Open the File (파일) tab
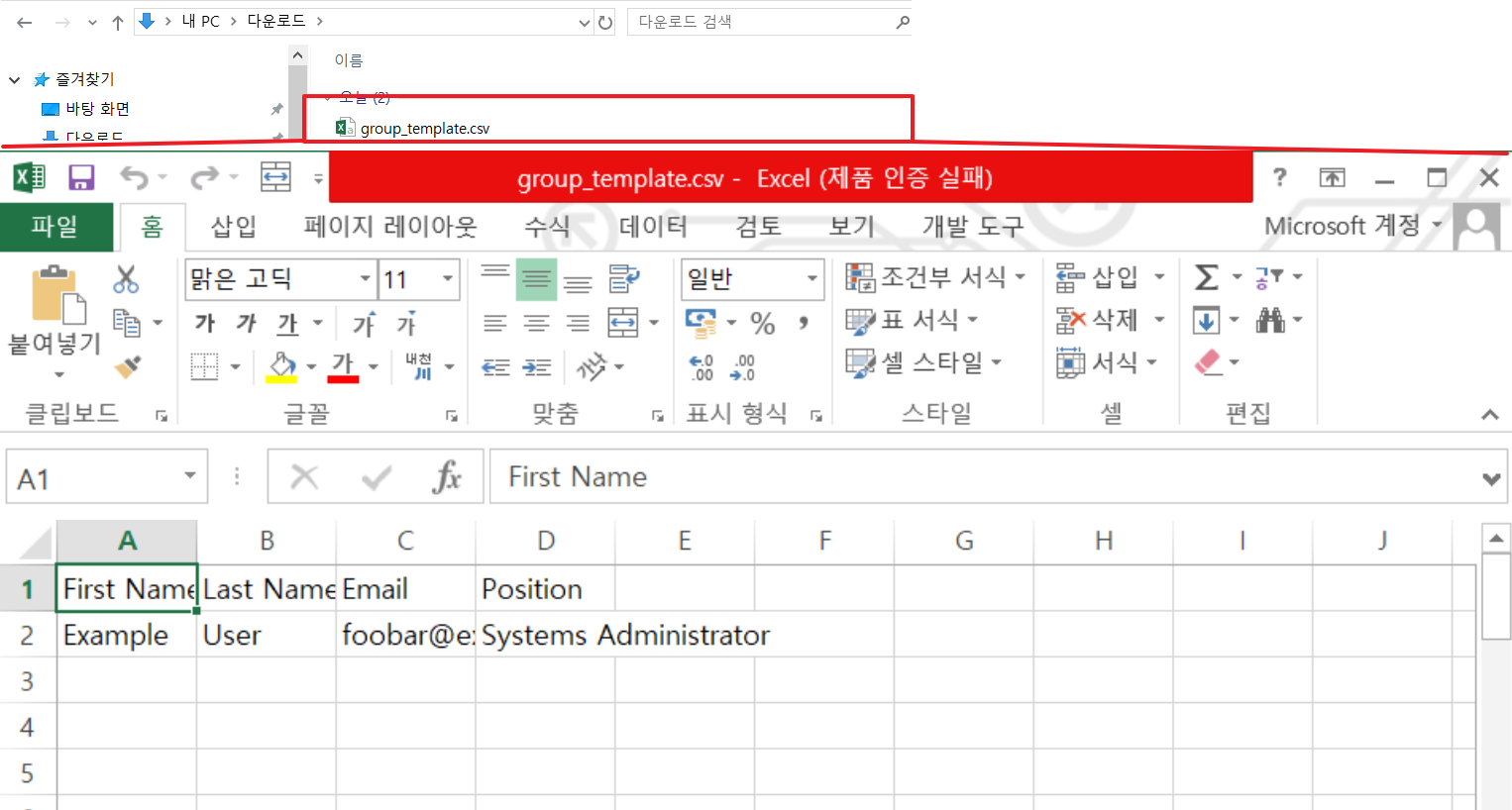The width and height of the screenshot is (1512, 810). 55,227
